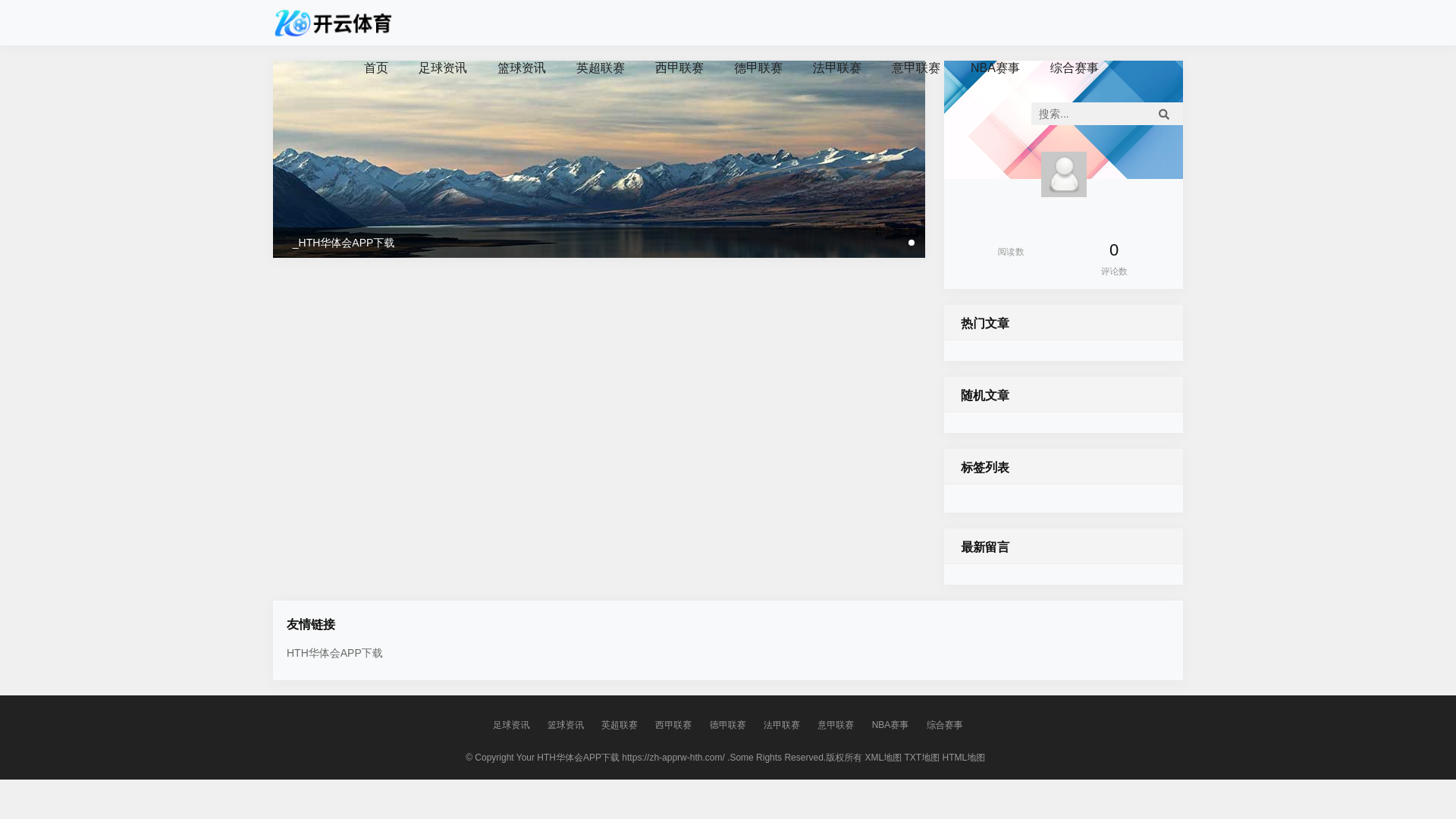This screenshot has height=819, width=1456.
Task: Open 西甲联赛 in top navigation
Action: [x=679, y=68]
